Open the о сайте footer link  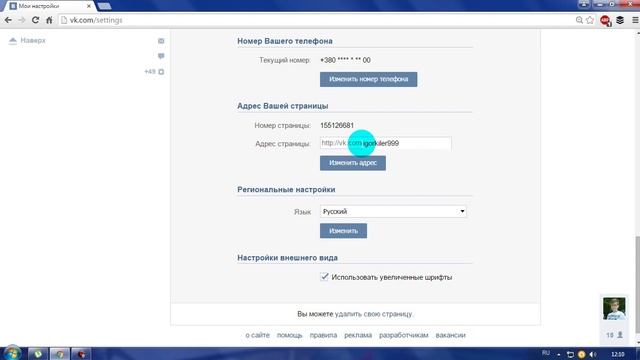tap(258, 335)
